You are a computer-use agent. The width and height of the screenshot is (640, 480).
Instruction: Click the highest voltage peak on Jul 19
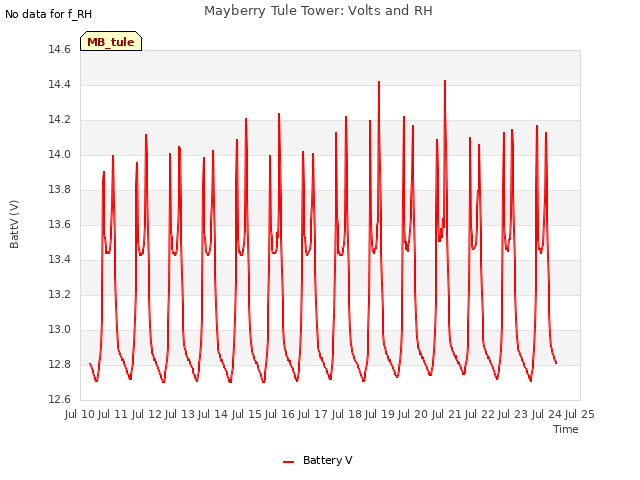tap(379, 82)
